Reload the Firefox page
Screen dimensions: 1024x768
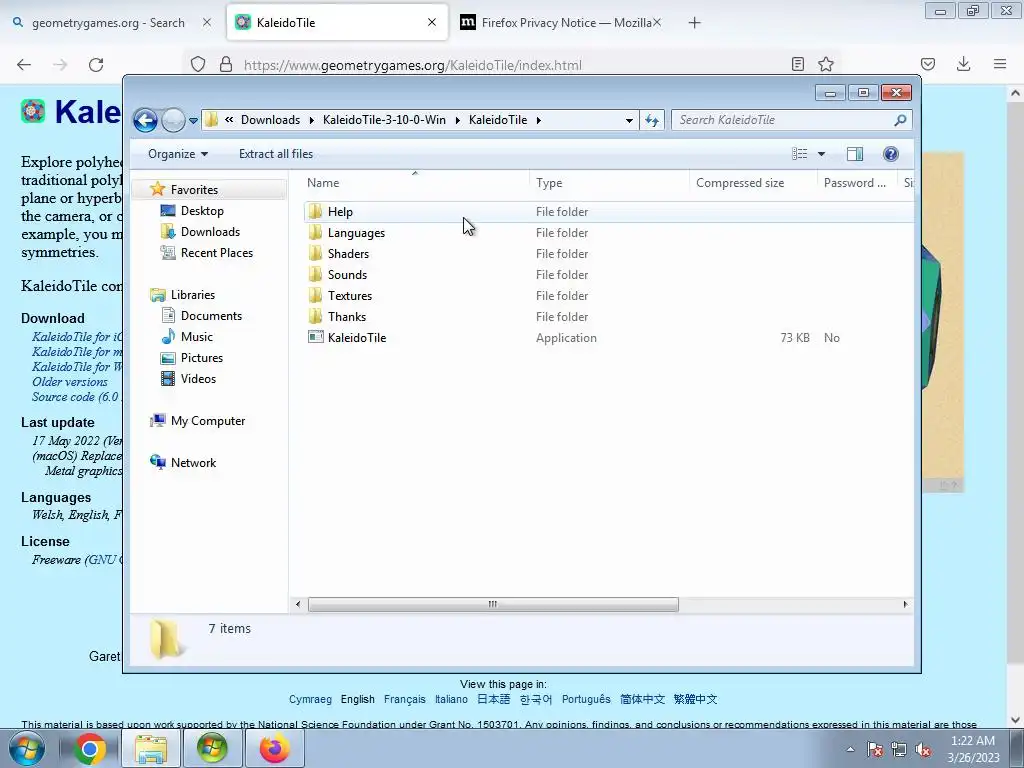click(x=96, y=65)
